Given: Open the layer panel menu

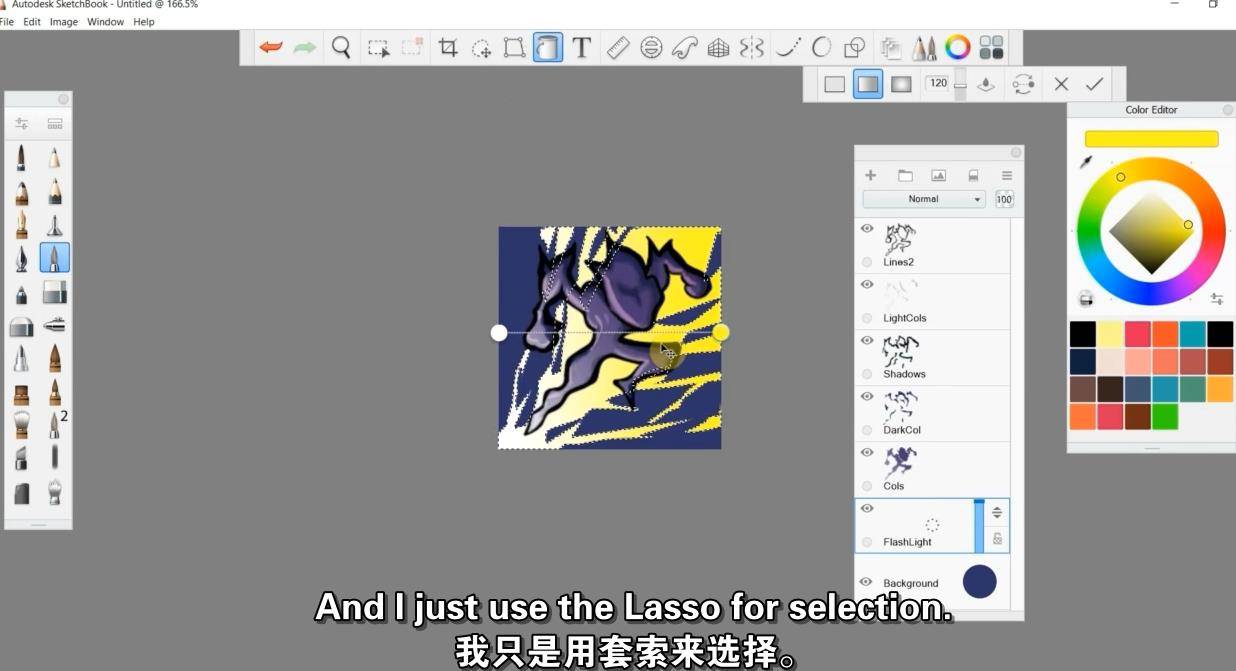Looking at the screenshot, I should 1007,175.
